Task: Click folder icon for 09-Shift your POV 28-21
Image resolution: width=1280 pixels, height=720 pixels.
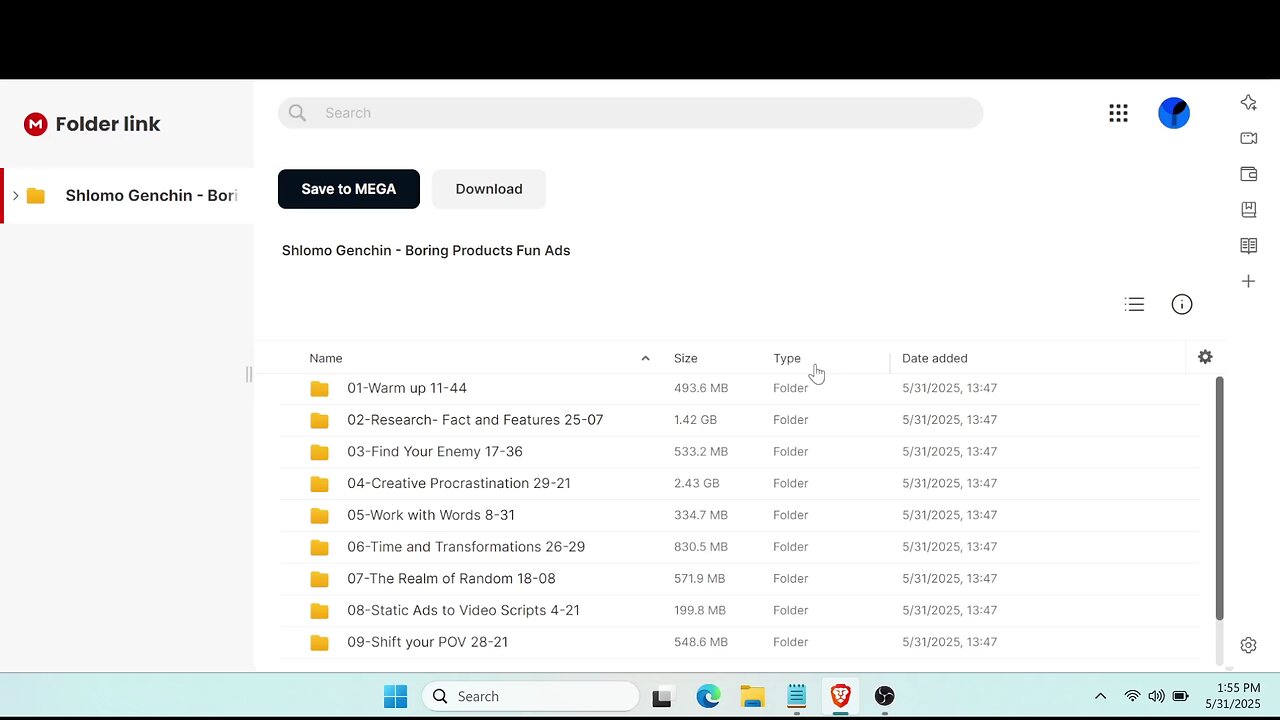Action: click(319, 642)
